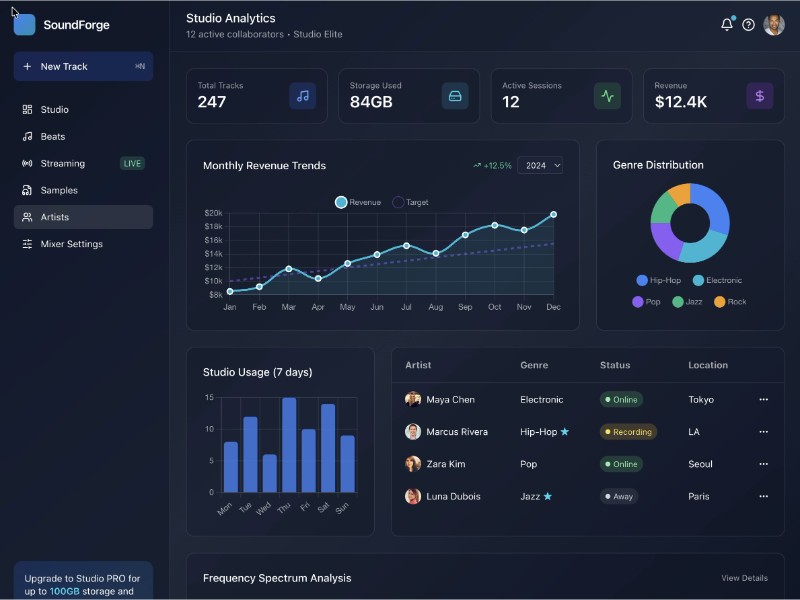The width and height of the screenshot is (800, 600).
Task: Click the Seoul location cell
Action: (x=700, y=464)
